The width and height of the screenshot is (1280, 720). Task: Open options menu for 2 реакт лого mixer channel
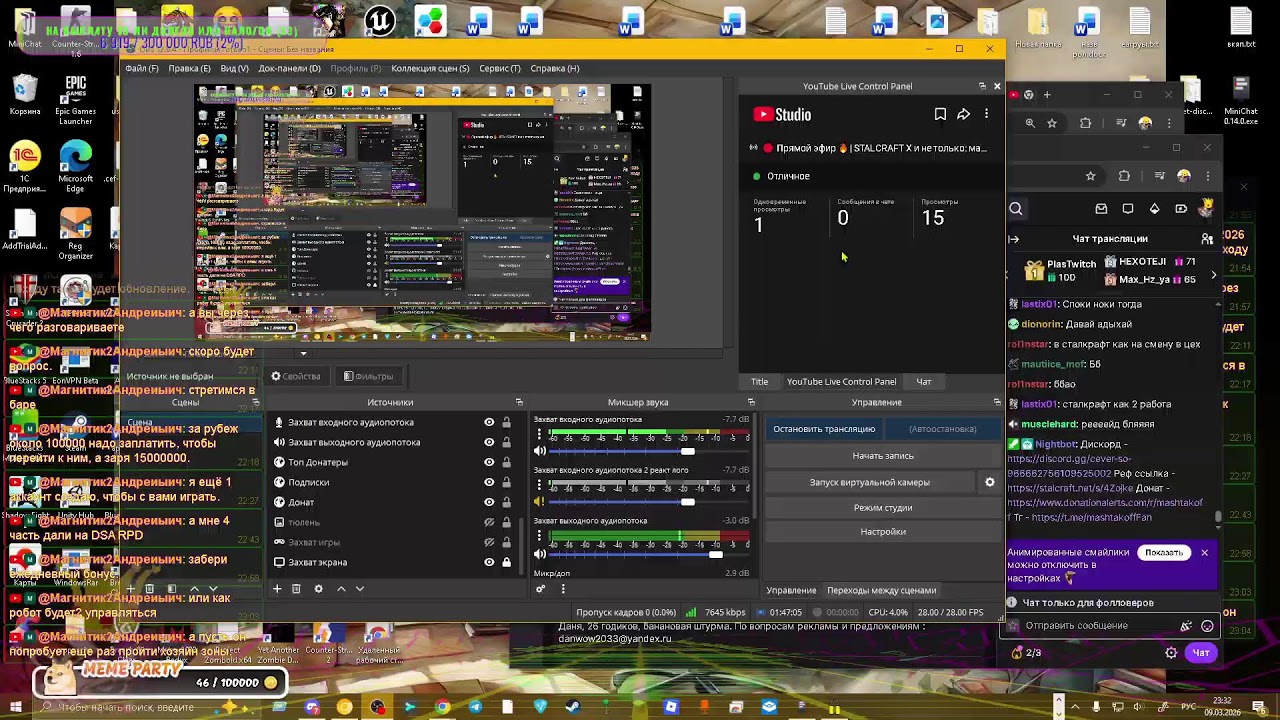pyautogui.click(x=540, y=486)
